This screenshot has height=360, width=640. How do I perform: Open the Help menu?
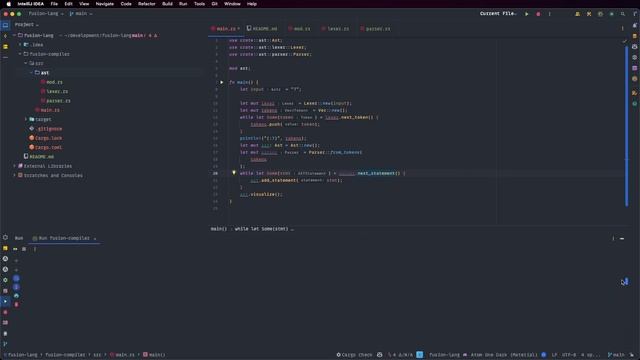coord(252,4)
